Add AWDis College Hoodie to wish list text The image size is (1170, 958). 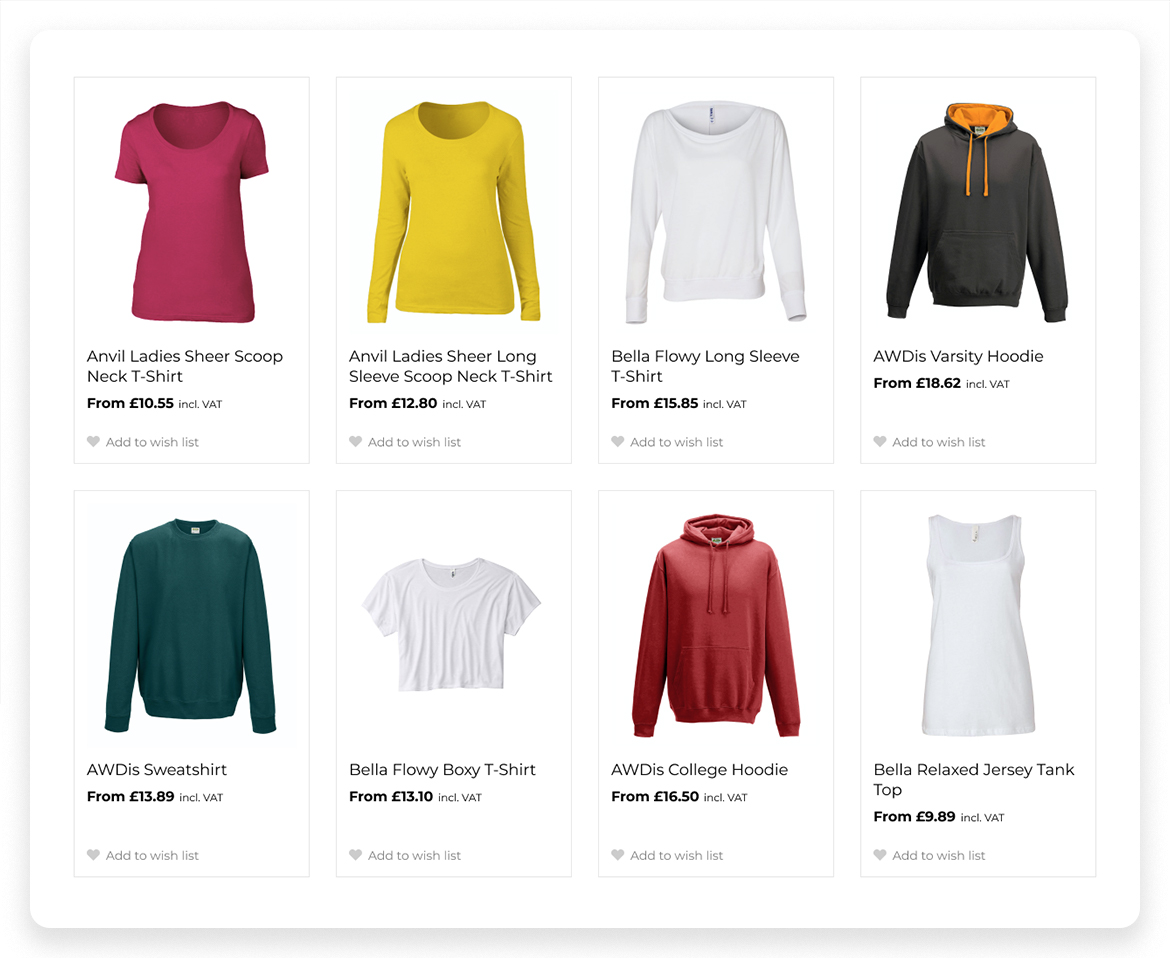point(676,855)
